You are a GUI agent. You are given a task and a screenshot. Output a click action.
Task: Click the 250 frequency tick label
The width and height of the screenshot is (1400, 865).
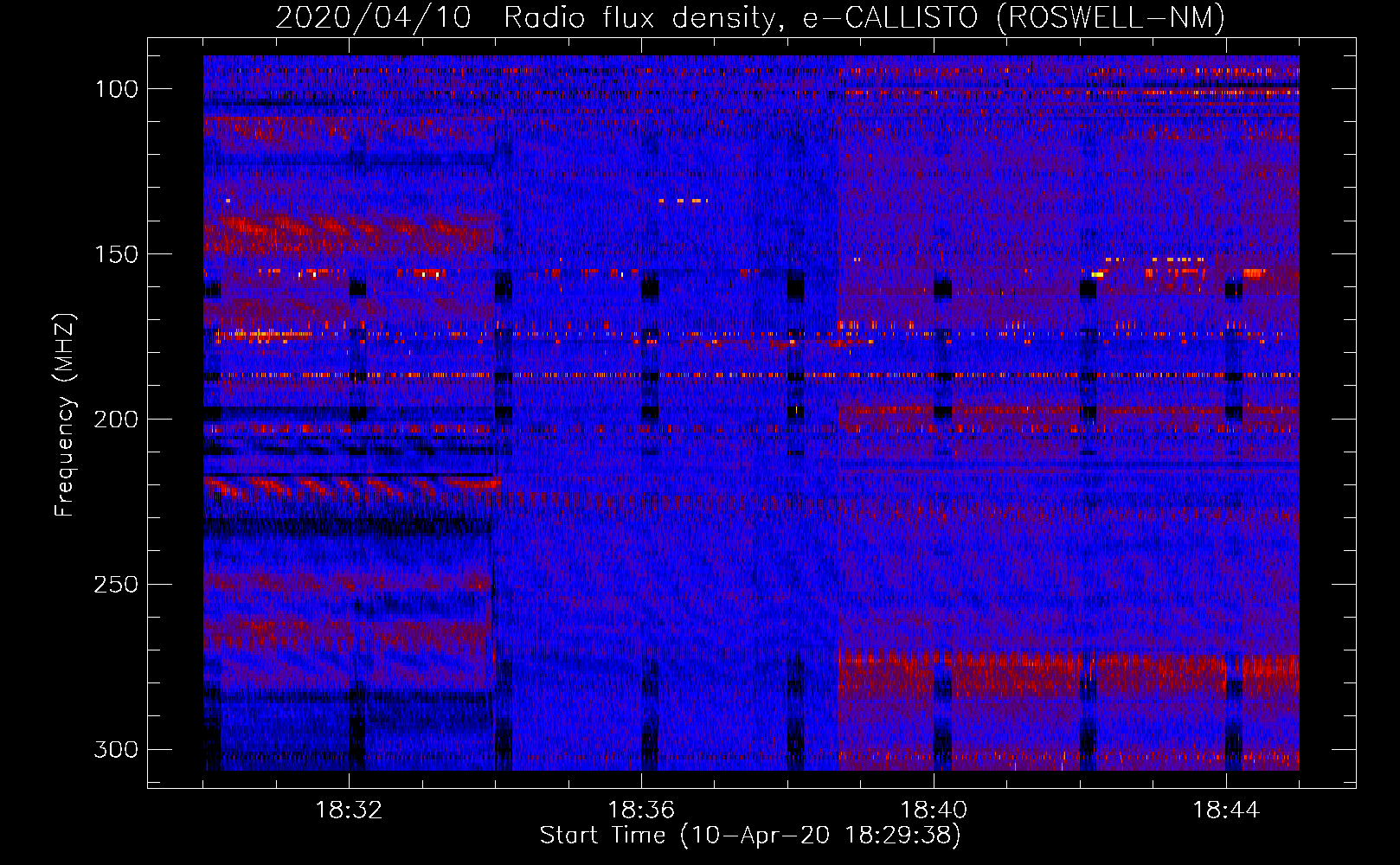(116, 585)
